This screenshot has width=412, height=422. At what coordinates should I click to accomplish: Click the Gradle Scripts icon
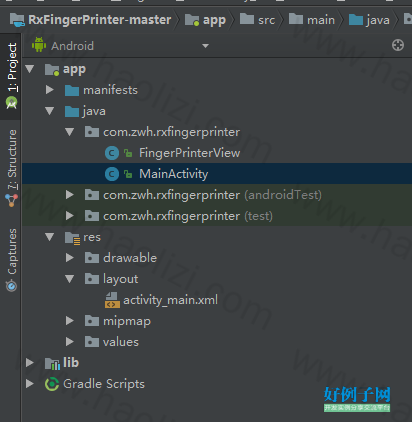52,384
